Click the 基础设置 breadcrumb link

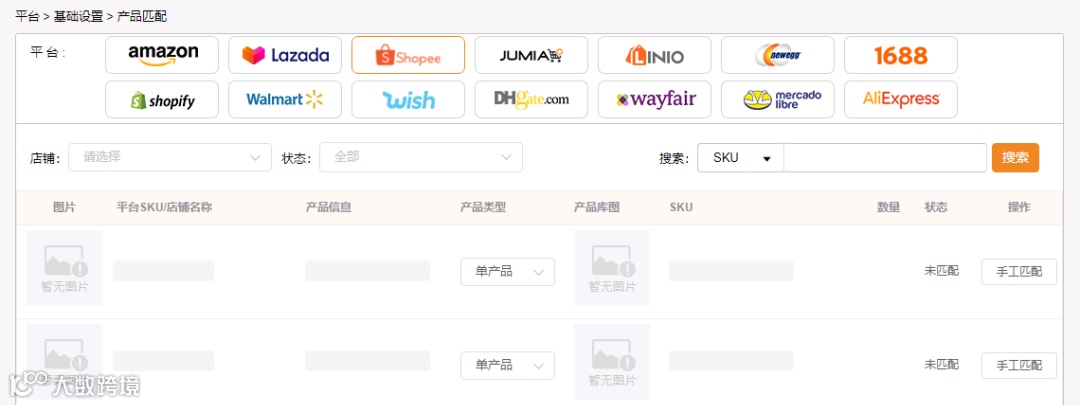point(79,17)
